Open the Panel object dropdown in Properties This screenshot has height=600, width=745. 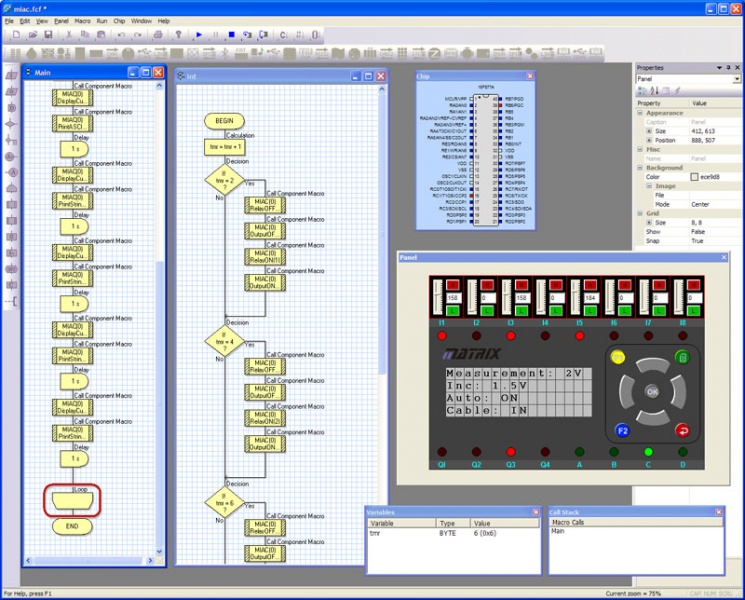pos(736,79)
